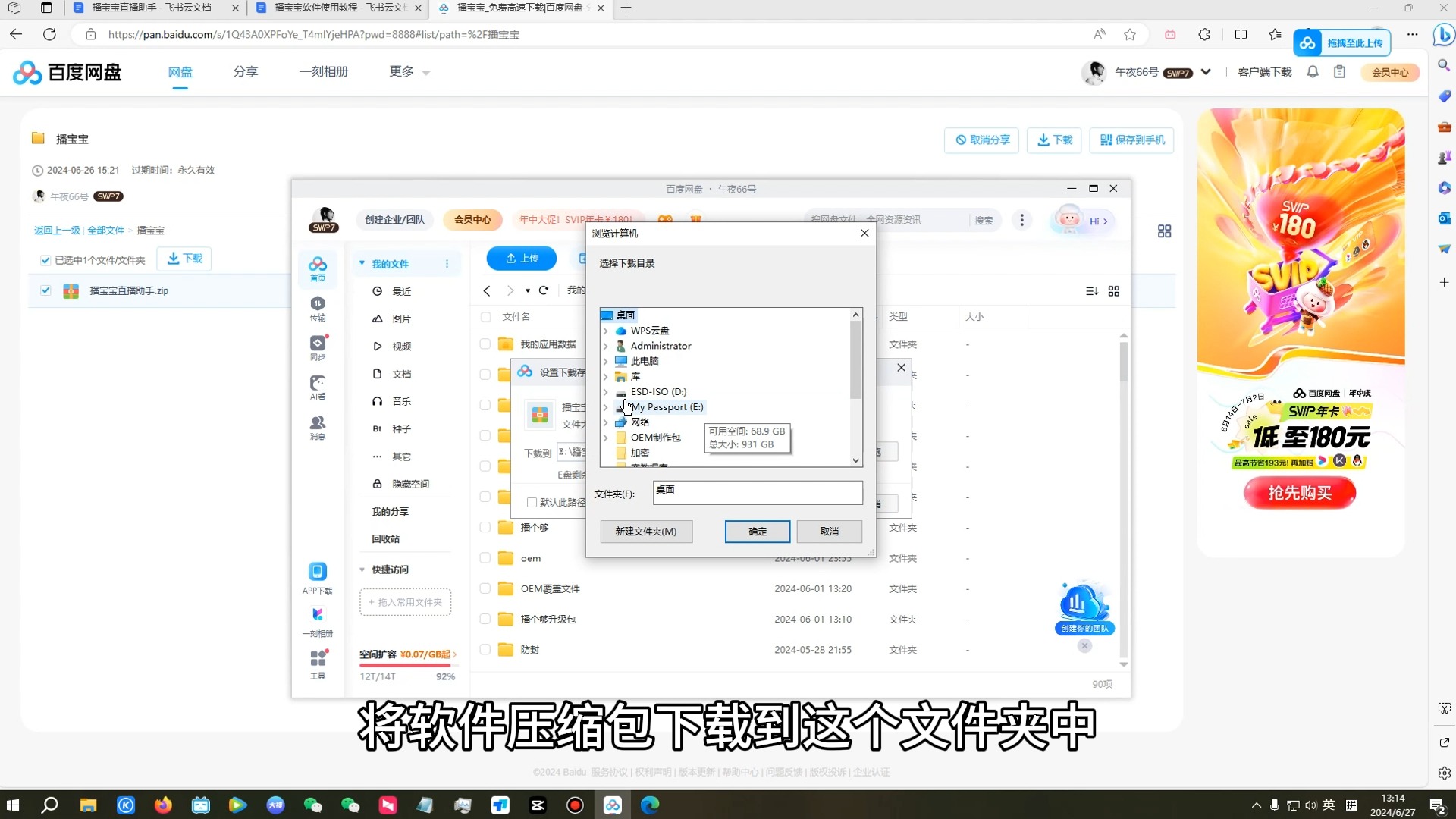Switch to the 分享 tab
Screen dimensions: 1456x819
(x=246, y=71)
